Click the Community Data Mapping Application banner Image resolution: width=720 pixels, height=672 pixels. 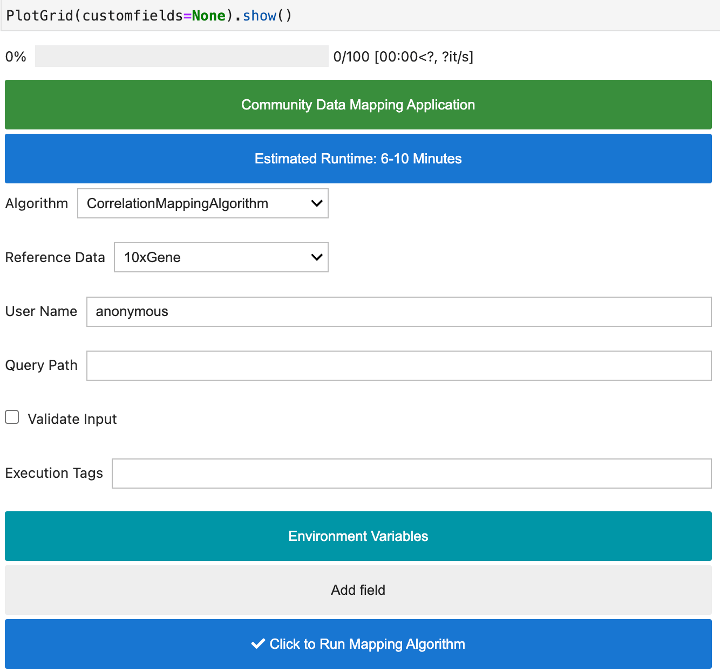(358, 105)
